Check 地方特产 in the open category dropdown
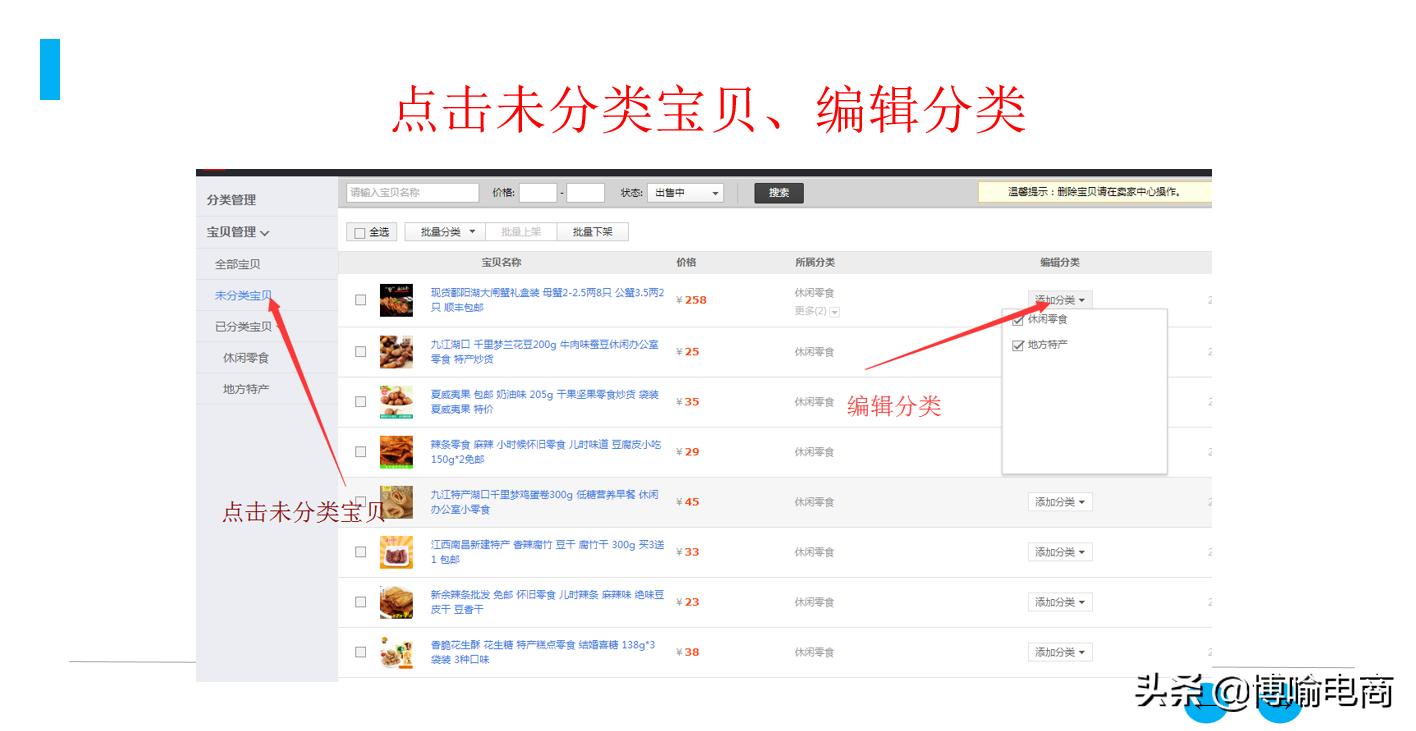Image resolution: width=1416 pixels, height=731 pixels. click(x=1019, y=344)
